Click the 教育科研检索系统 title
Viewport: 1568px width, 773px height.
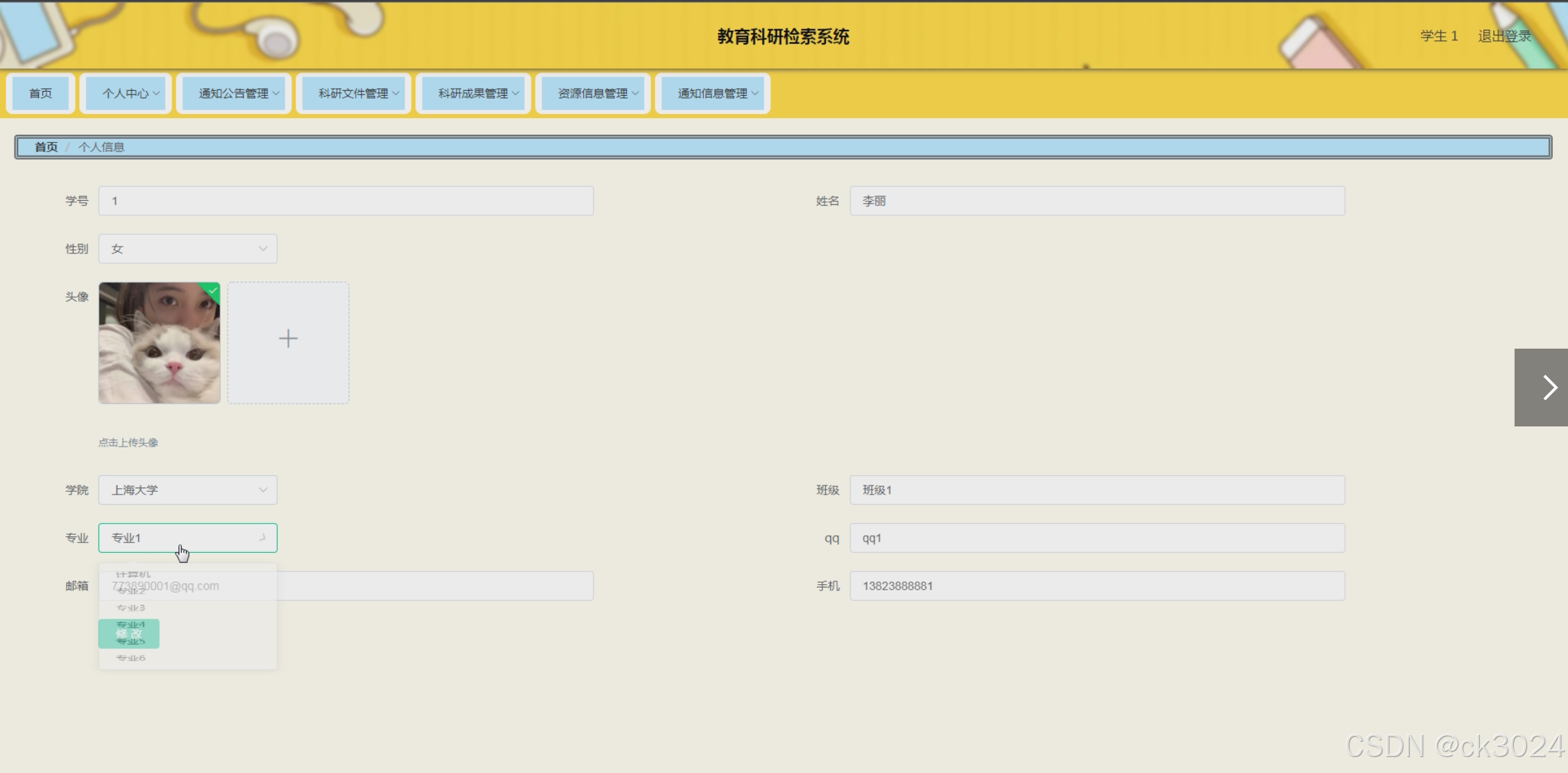coord(783,36)
